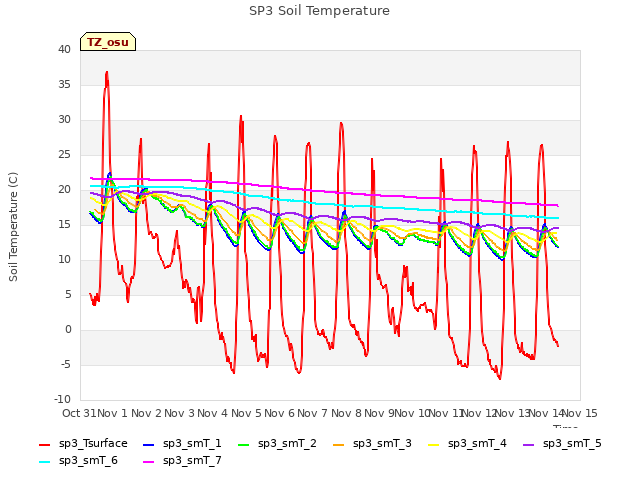The width and height of the screenshot is (640, 480).
Task: Click the 40 y-axis tick label
Action: (64, 50)
